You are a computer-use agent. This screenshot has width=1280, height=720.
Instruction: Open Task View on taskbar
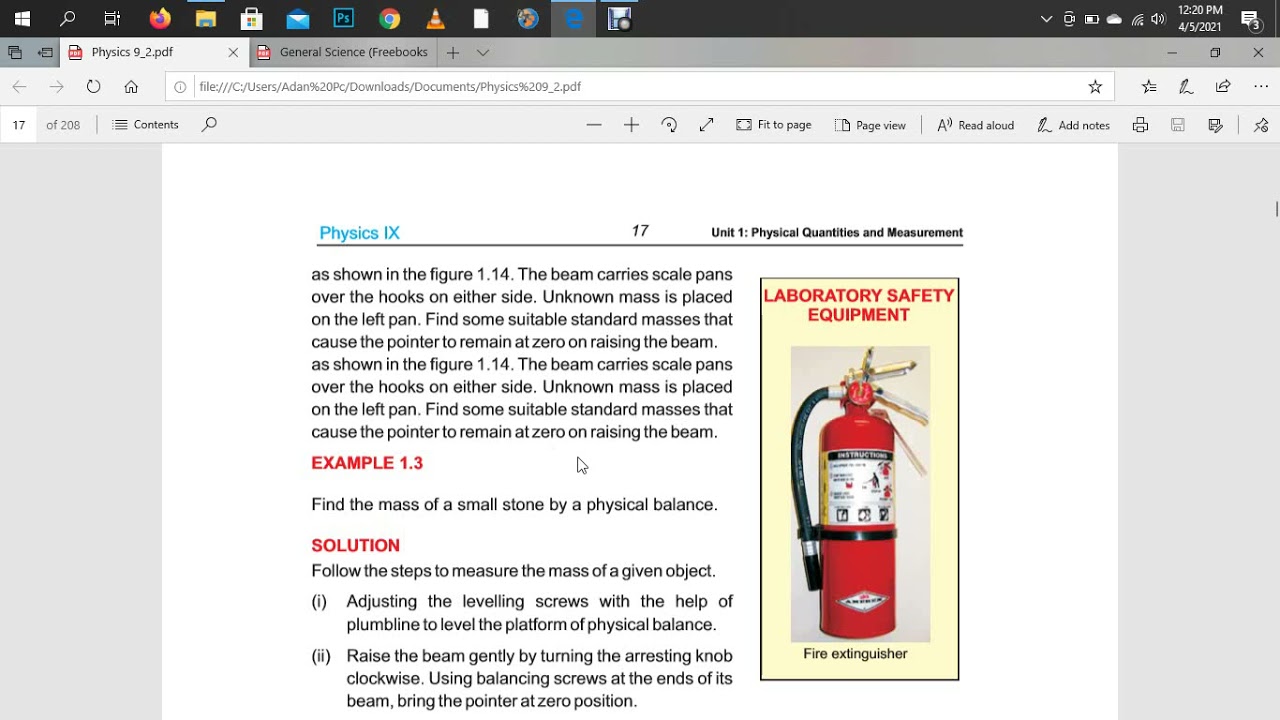point(112,18)
